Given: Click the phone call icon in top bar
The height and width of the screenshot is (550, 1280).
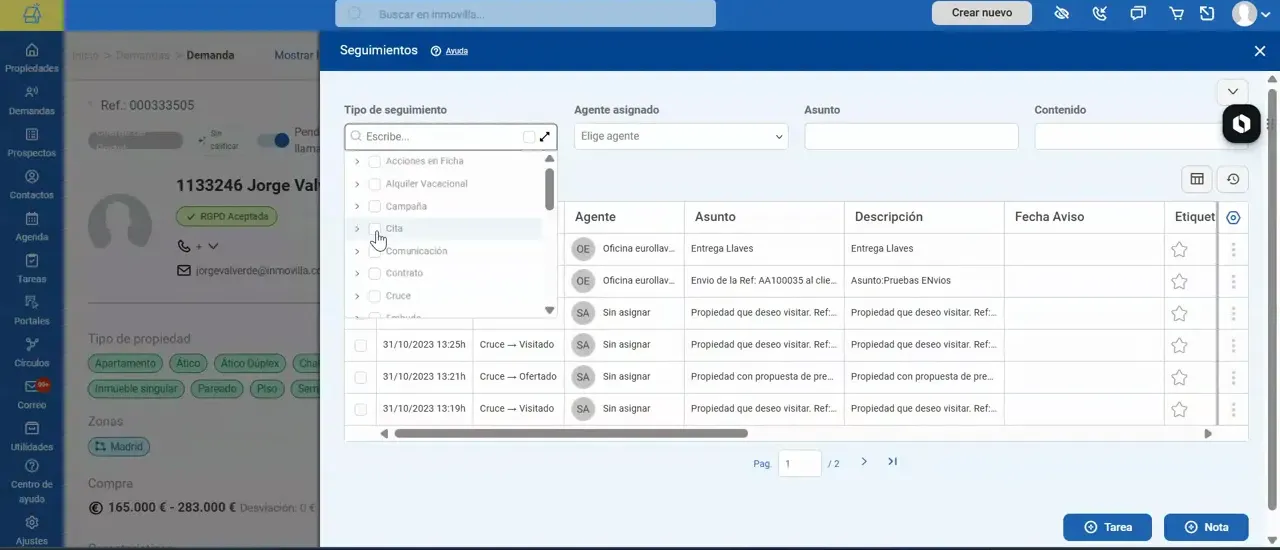Looking at the screenshot, I should point(1100,13).
